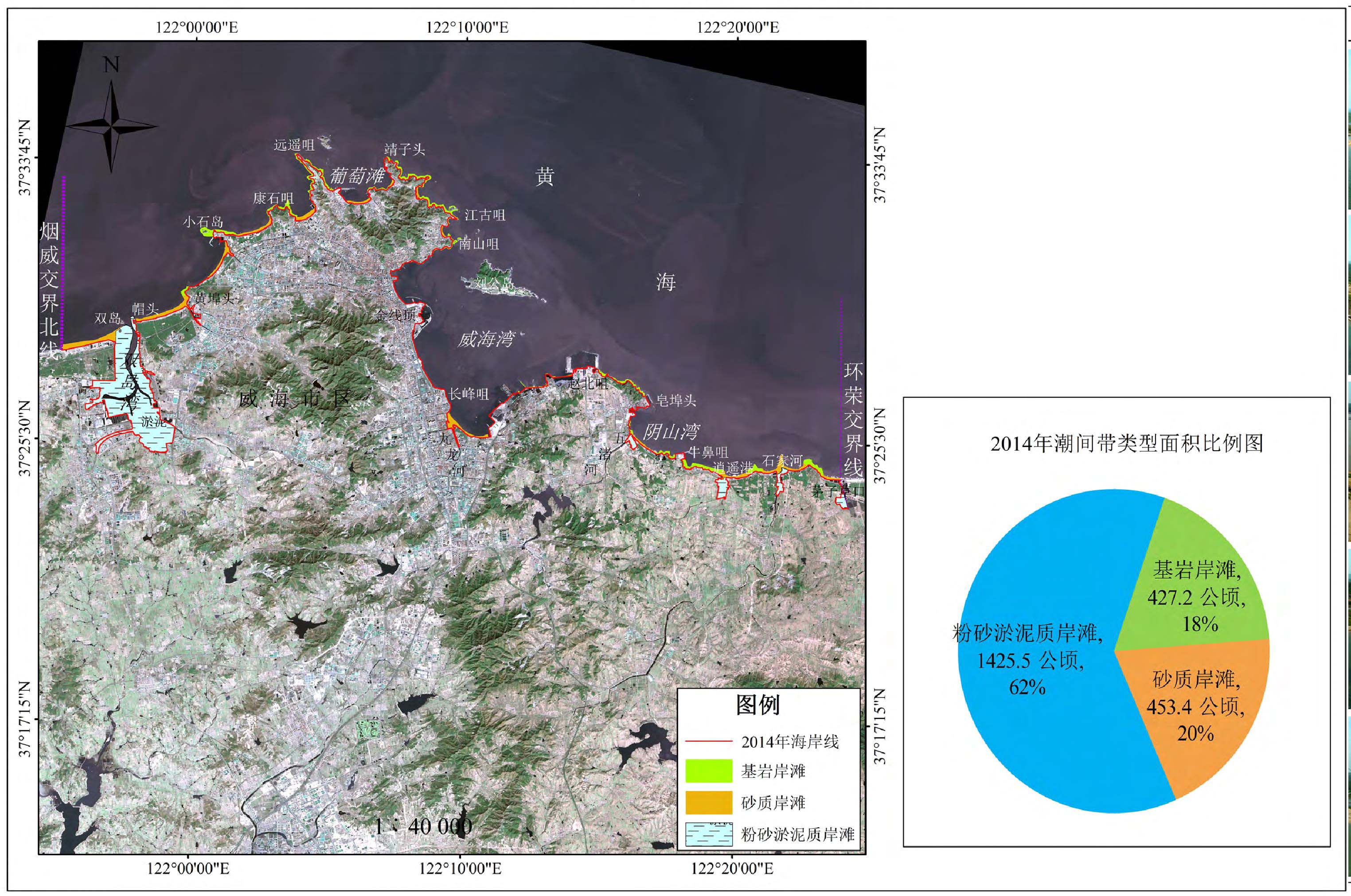1351x896 pixels.
Task: Click the 环荣交界线 vertical boundary label
Action: point(854,420)
